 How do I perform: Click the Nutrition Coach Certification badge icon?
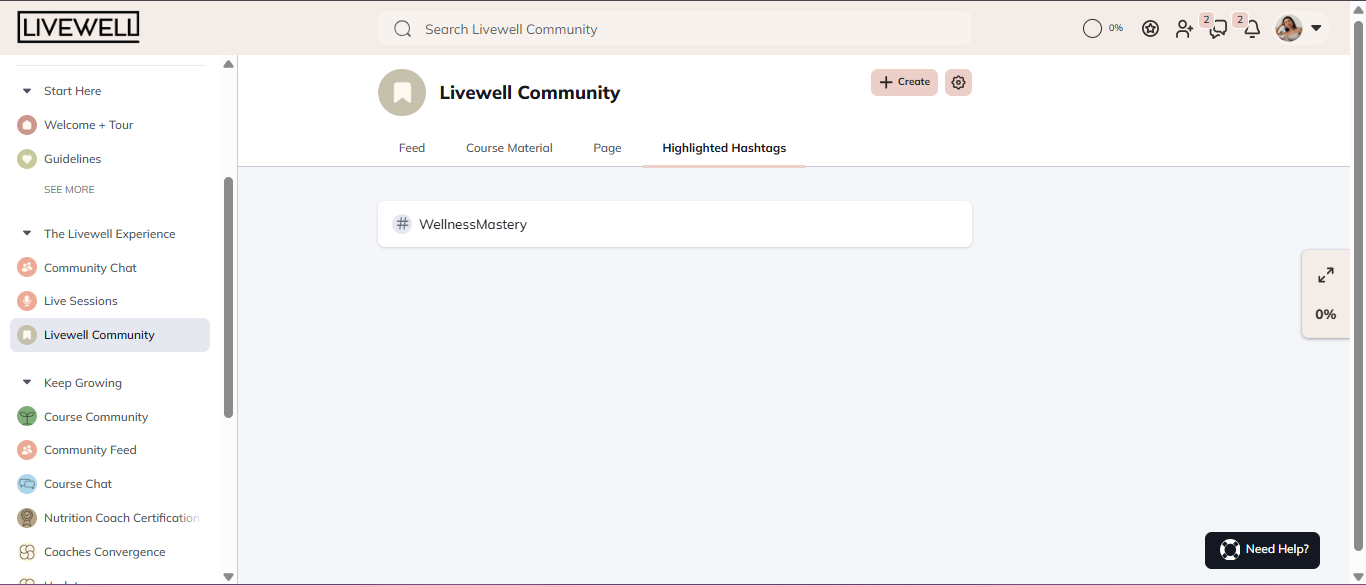[x=27, y=518]
